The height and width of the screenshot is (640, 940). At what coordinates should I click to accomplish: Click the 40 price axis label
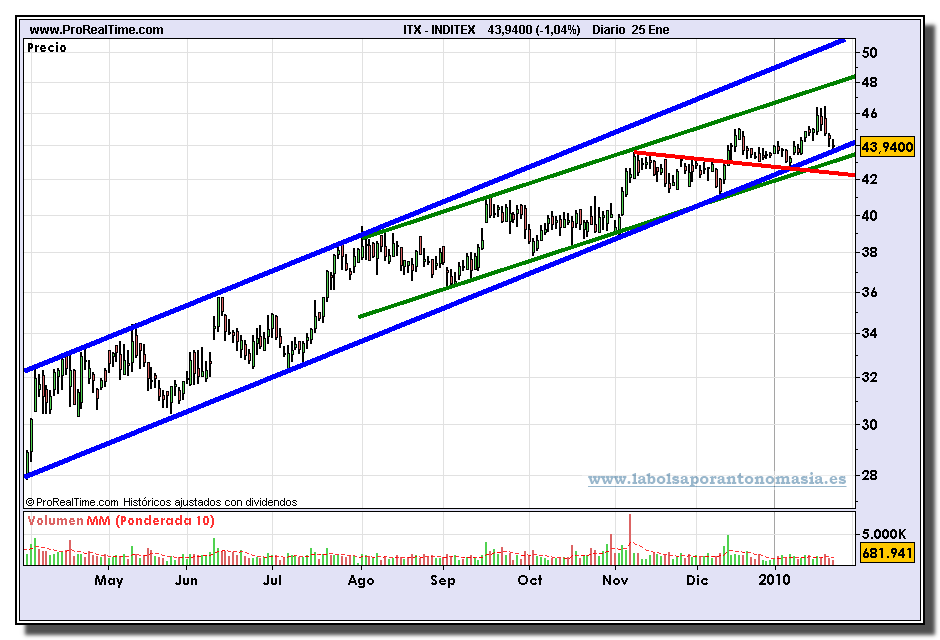click(869, 216)
